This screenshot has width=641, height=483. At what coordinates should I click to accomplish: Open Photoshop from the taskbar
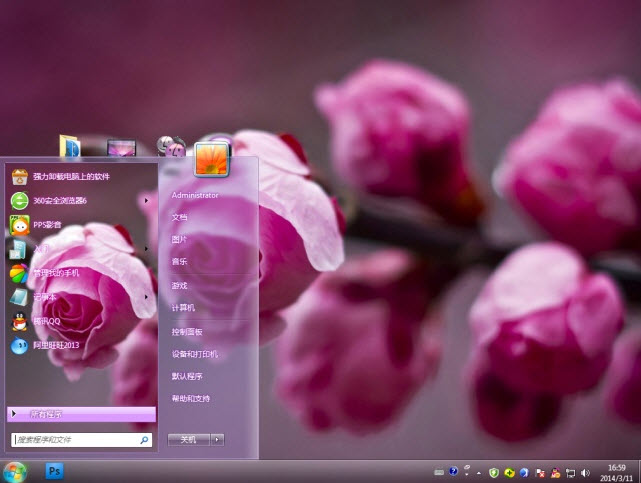54,471
